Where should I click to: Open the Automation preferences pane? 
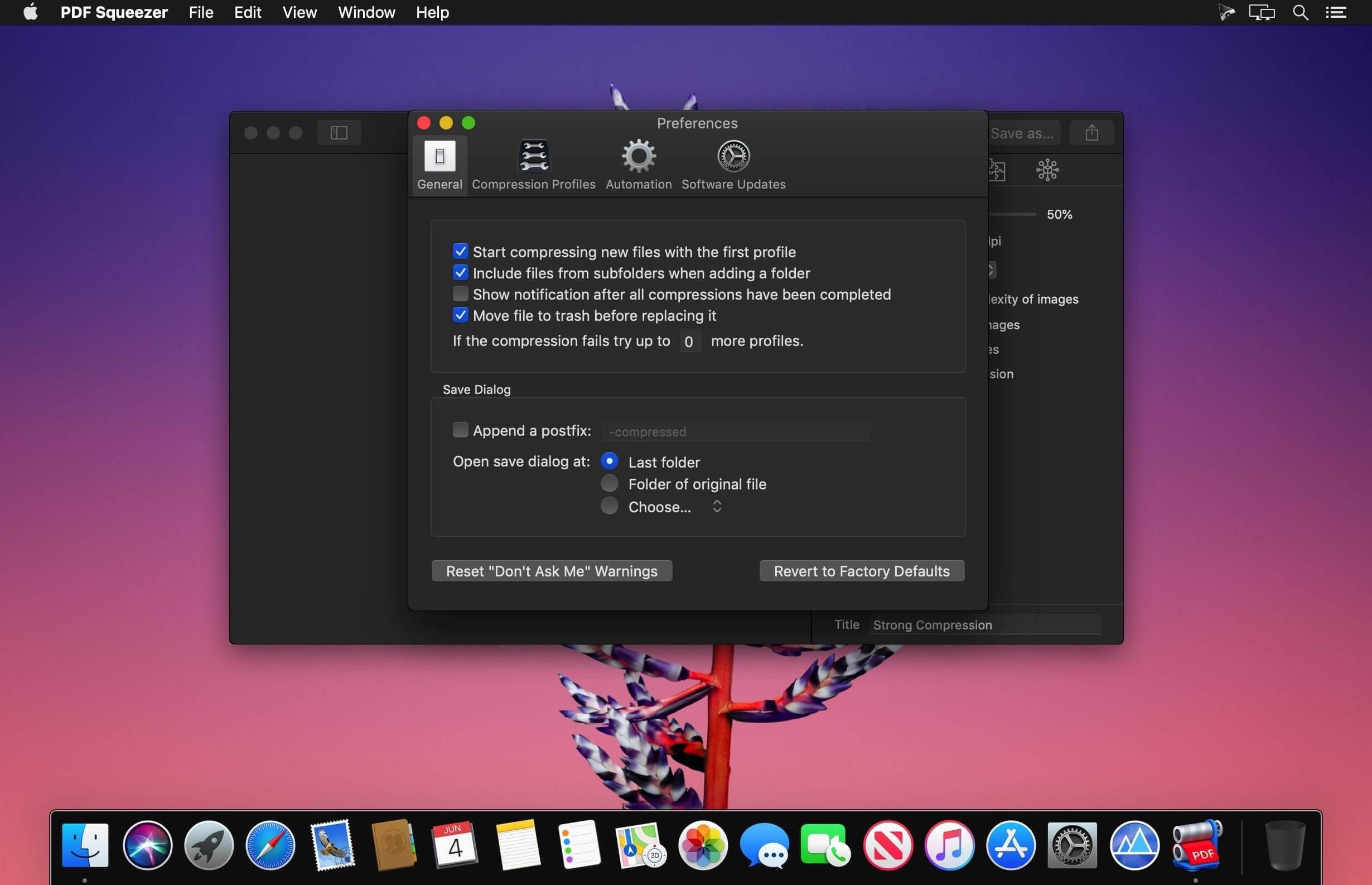click(x=637, y=164)
